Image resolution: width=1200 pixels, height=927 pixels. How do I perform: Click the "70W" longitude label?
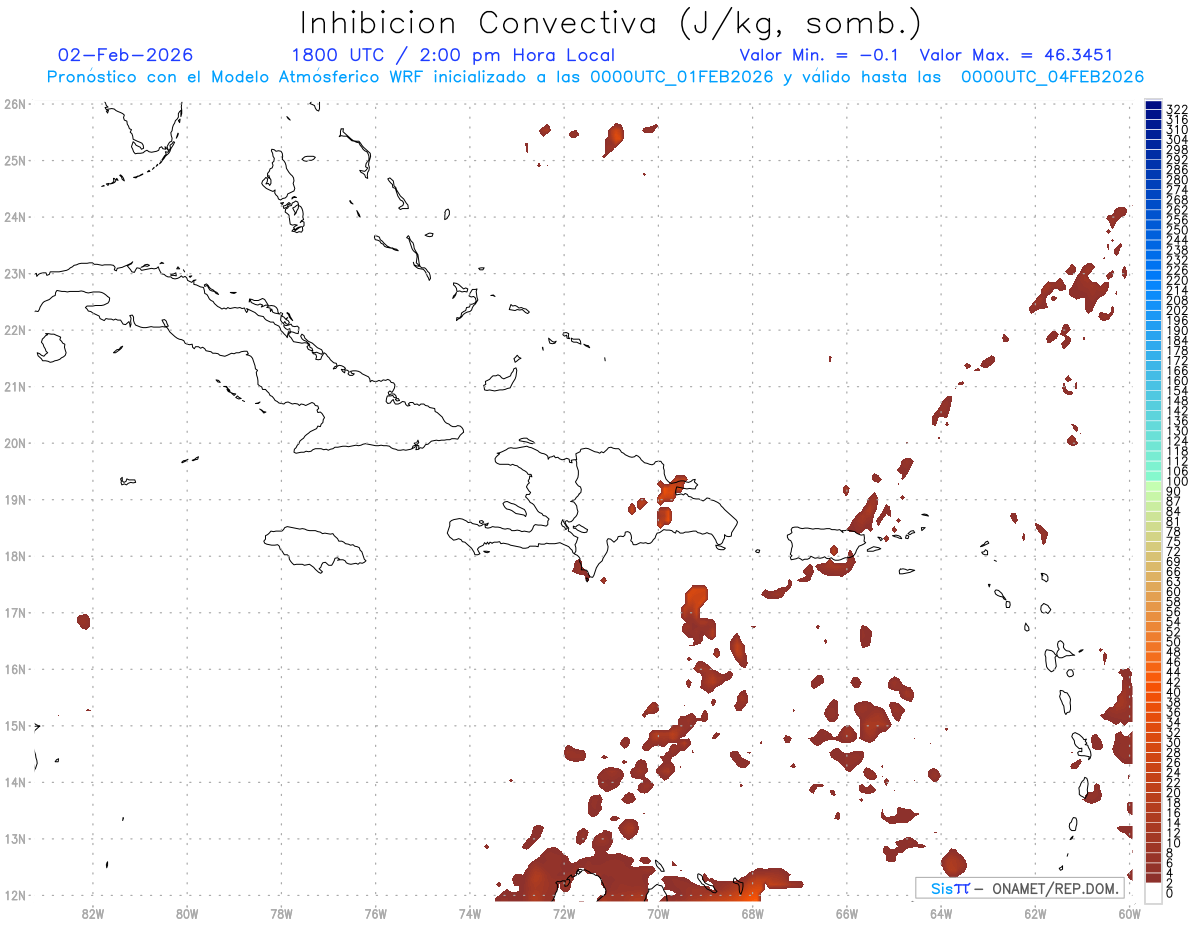tap(658, 912)
